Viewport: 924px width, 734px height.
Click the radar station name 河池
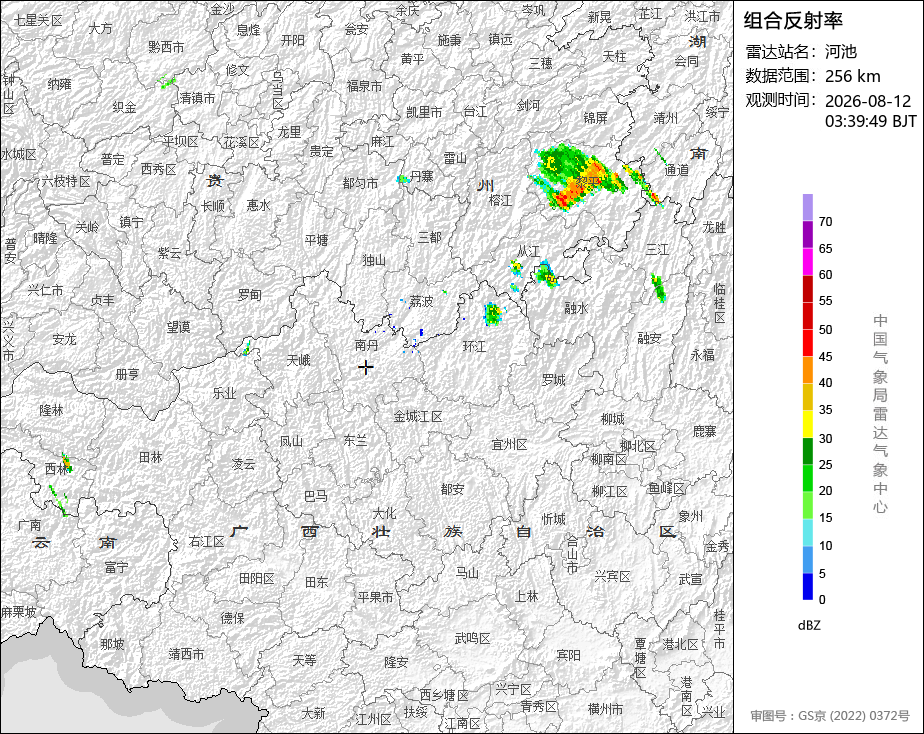(x=840, y=52)
